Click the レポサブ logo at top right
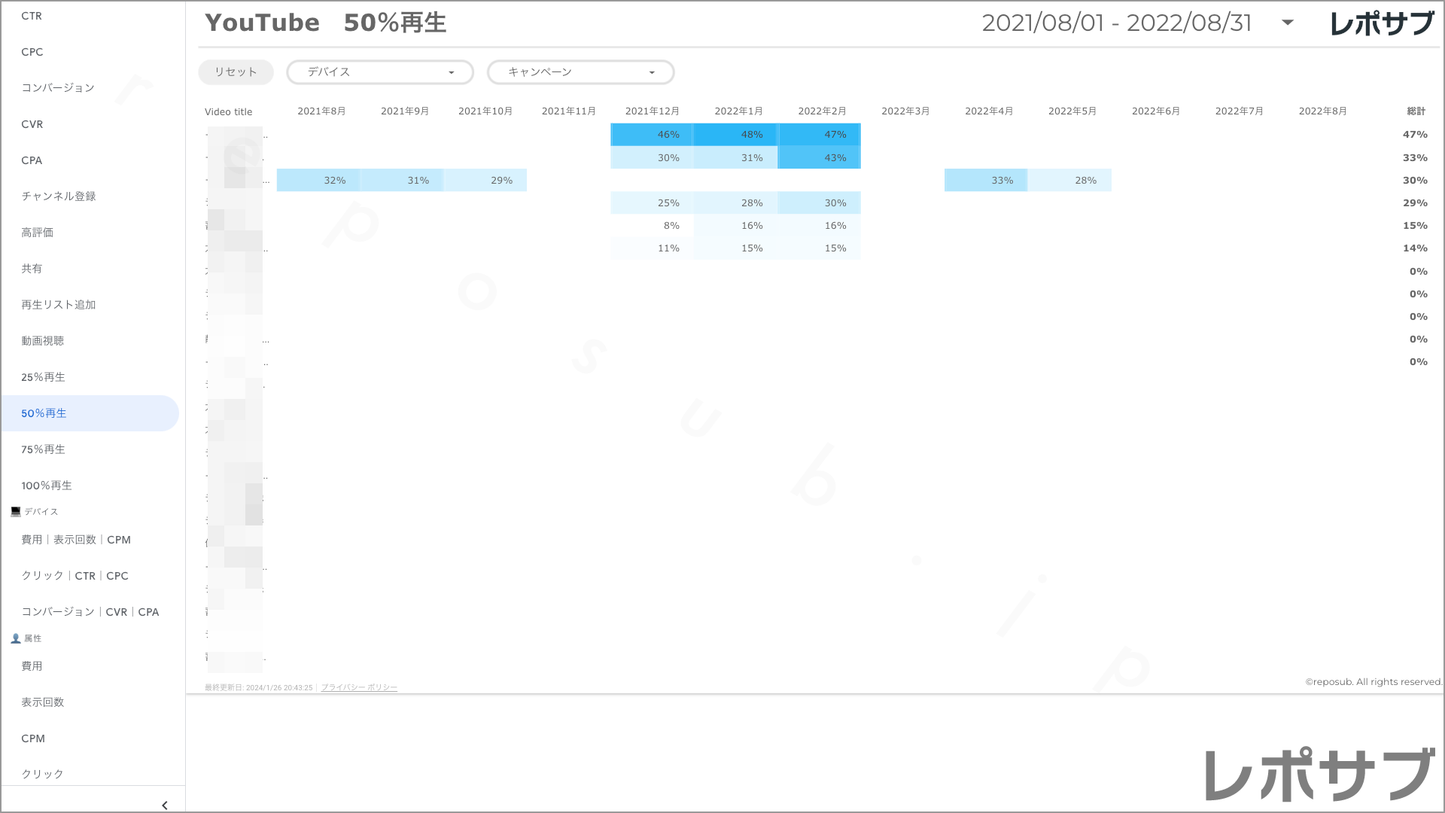 1381,24
